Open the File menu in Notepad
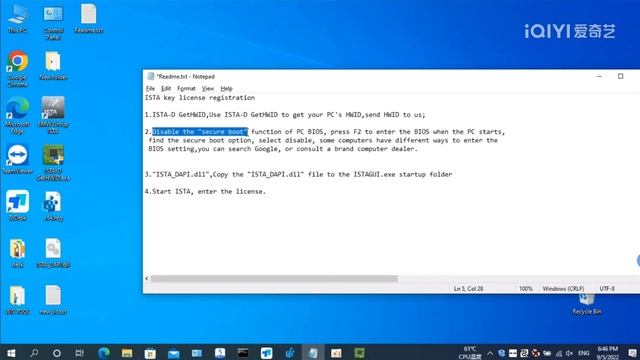Screen dimensions: 640x360 point(150,89)
